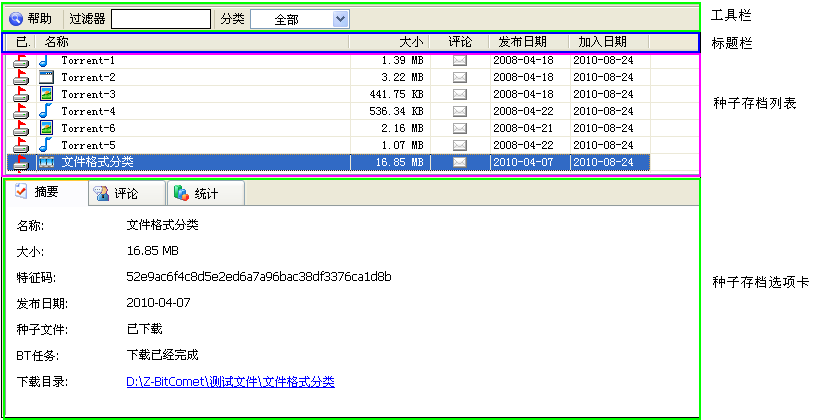Click Torrent-6 red flag status icon

(21, 129)
